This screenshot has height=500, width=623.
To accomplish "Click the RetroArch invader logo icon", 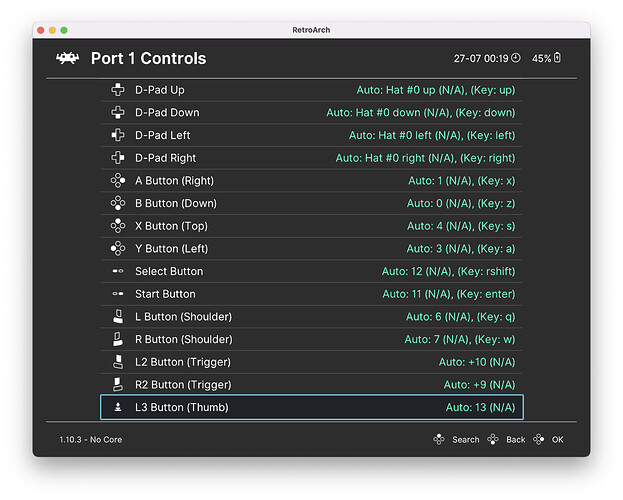I will 68,58.
